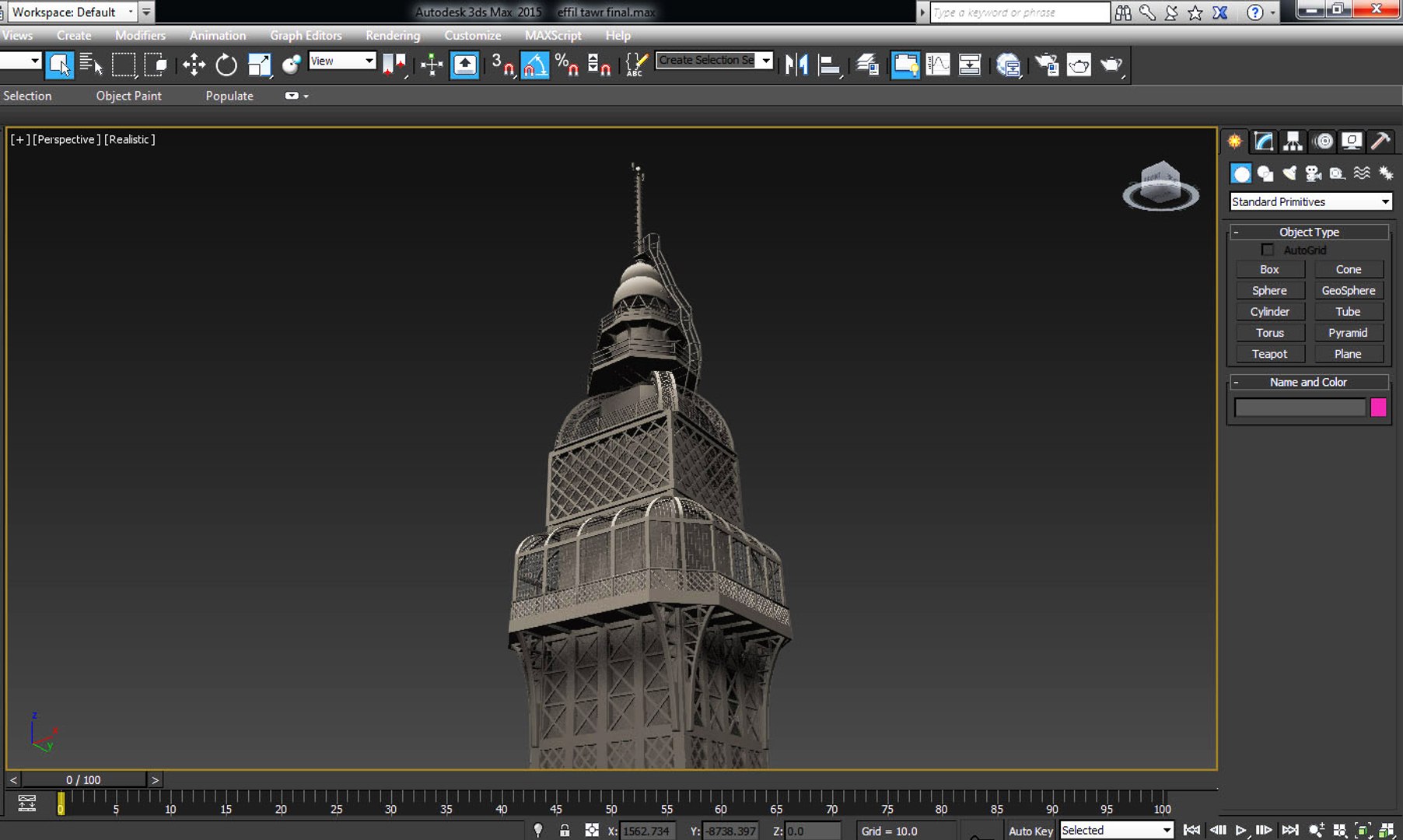The height and width of the screenshot is (840, 1403).
Task: Open the Workspace Default dropdown
Action: point(72,12)
